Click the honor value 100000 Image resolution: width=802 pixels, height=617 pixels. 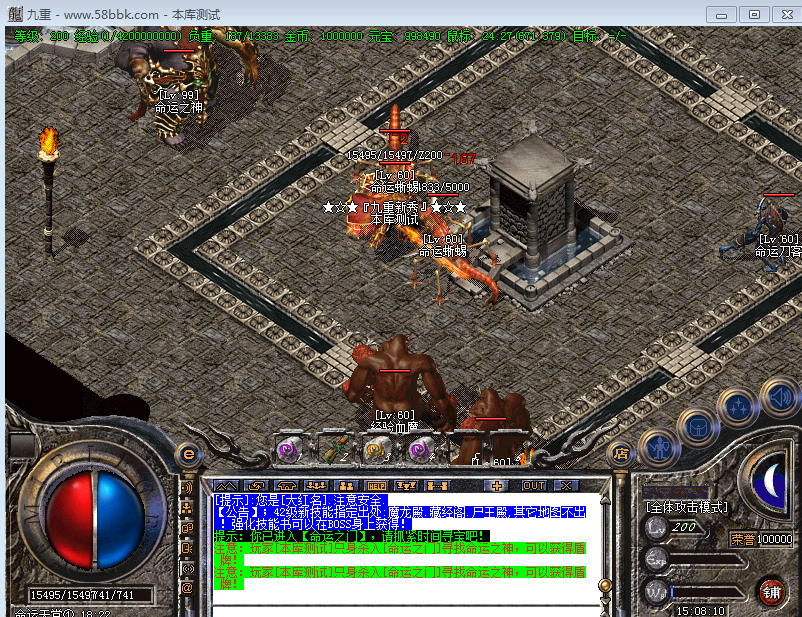(x=774, y=539)
